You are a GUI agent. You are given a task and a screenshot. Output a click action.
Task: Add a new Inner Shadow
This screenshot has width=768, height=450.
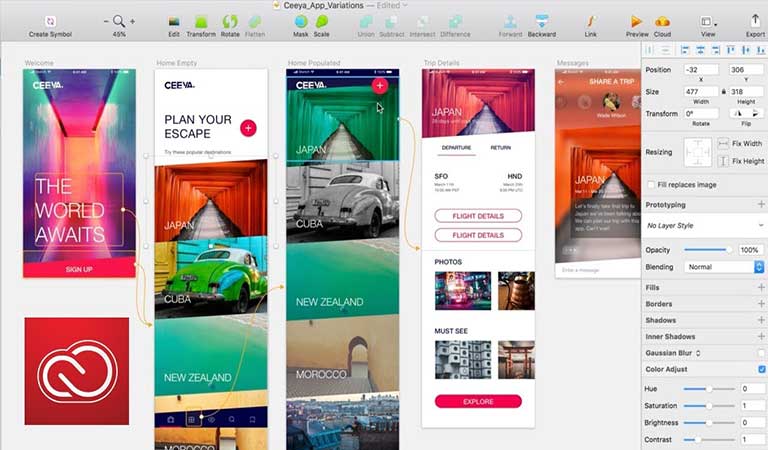click(x=761, y=336)
